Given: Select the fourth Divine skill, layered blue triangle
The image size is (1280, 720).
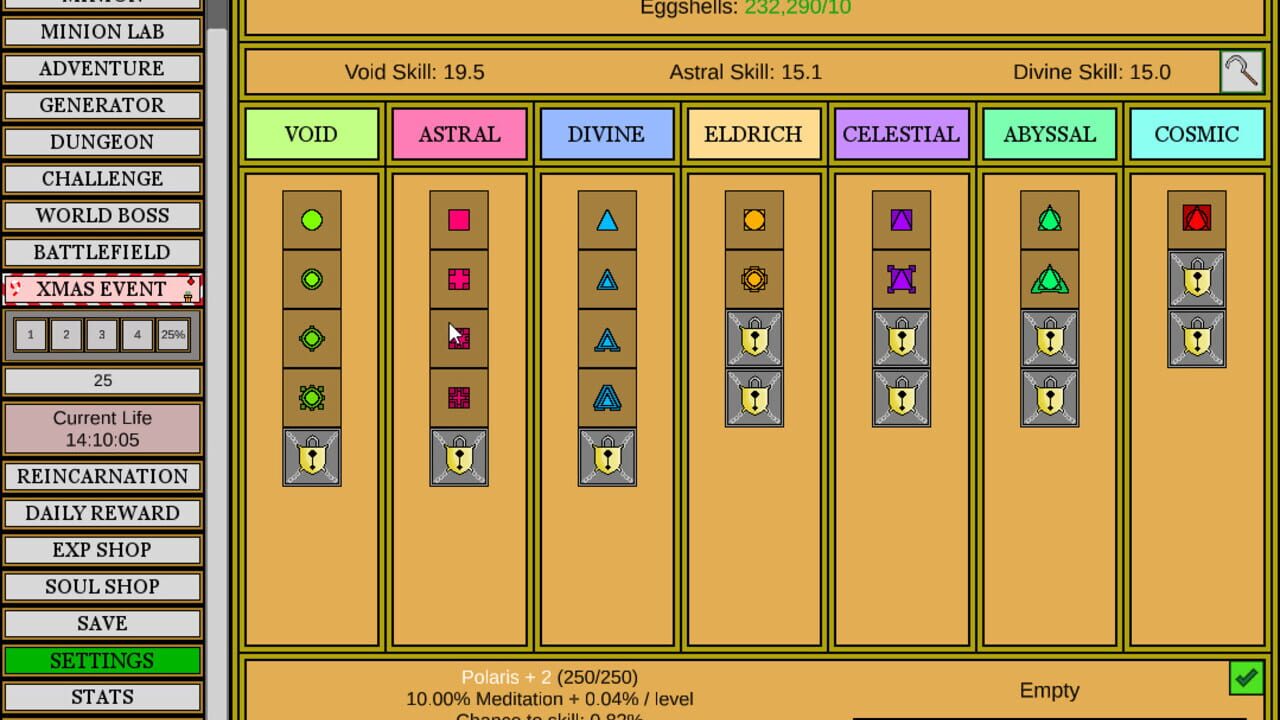Looking at the screenshot, I should (607, 398).
